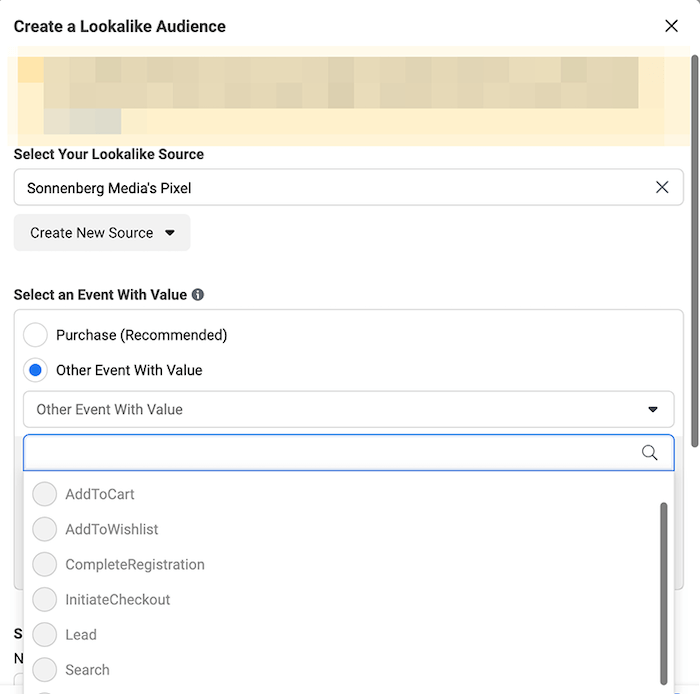Clear the Sonnenberg Media's Pixel source
The height and width of the screenshot is (694, 700).
coord(662,187)
